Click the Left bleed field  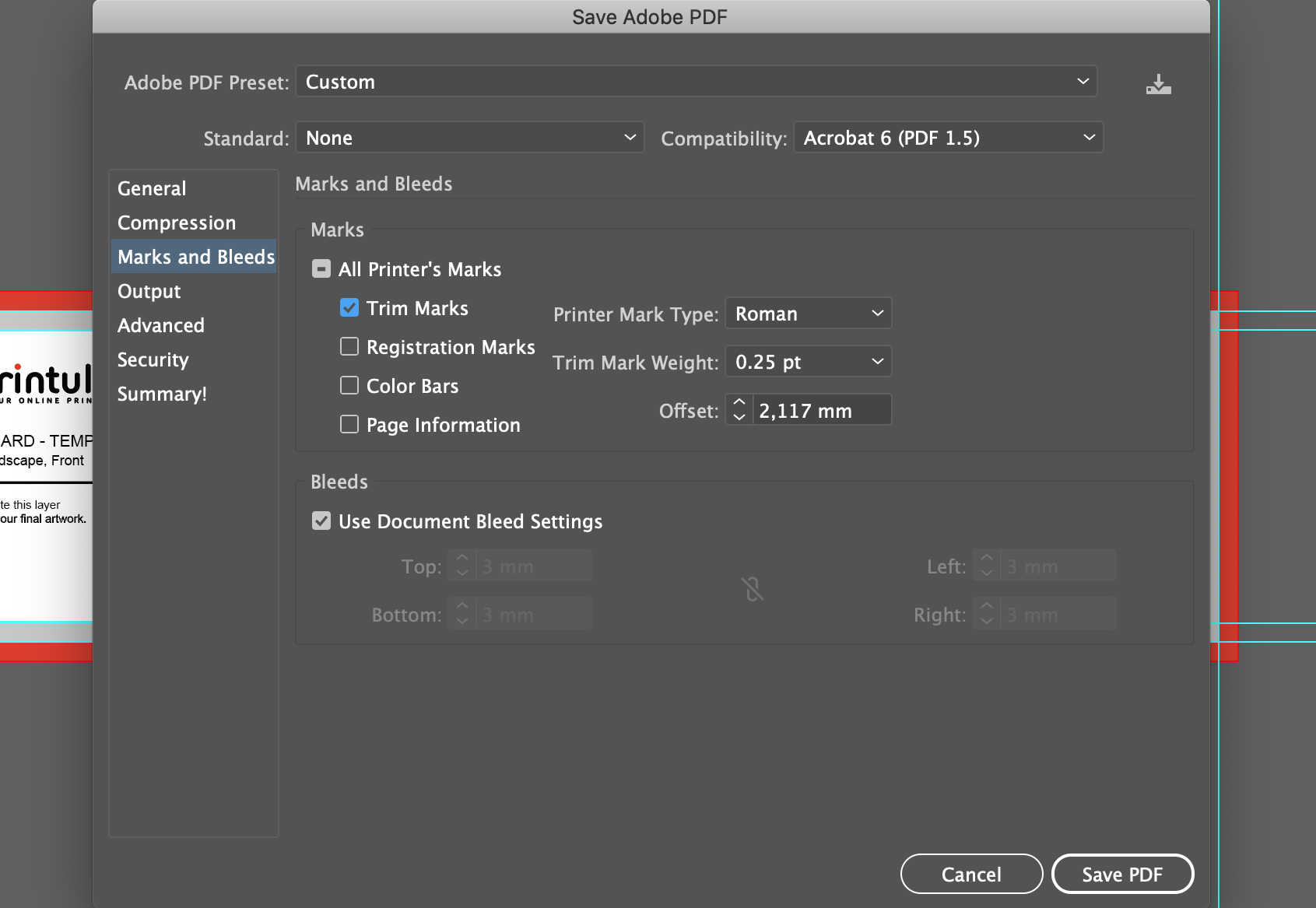1058,566
